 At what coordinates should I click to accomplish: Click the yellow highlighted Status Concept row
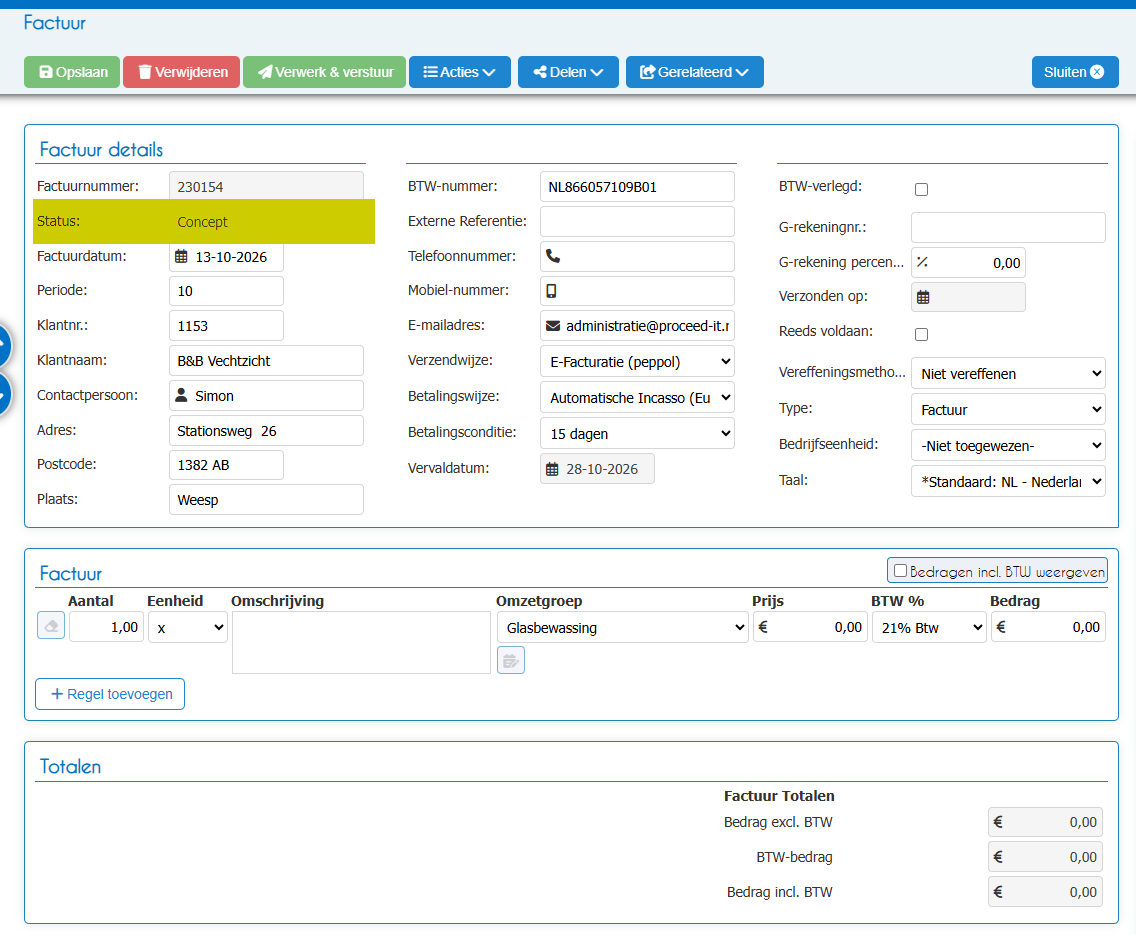[x=204, y=222]
